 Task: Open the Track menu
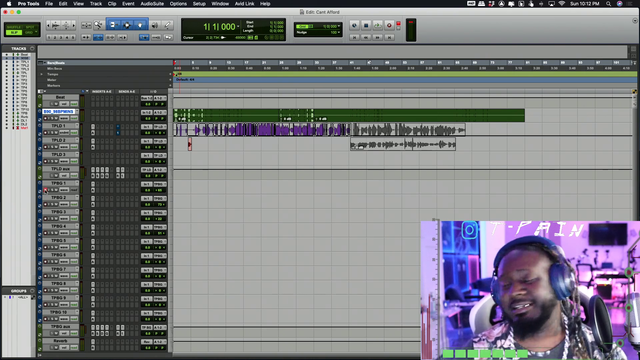(96, 4)
